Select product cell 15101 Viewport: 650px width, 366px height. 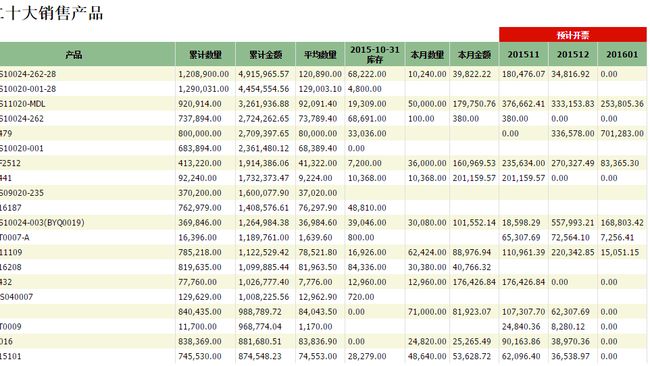[x=11, y=356]
